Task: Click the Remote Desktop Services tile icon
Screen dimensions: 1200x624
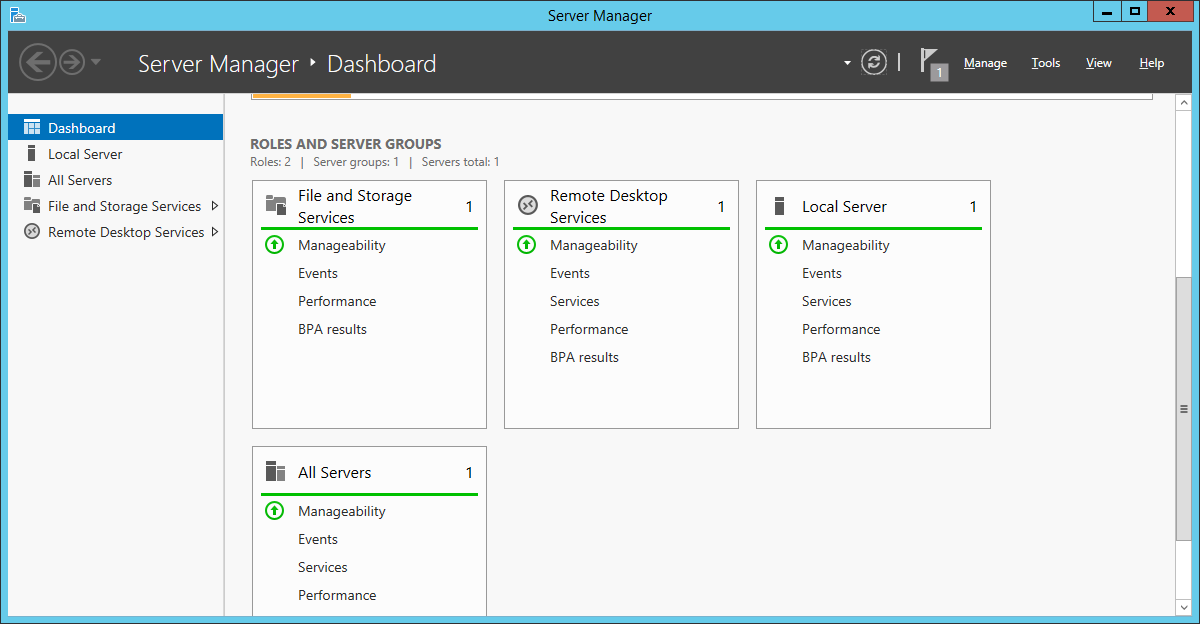Action: point(528,206)
